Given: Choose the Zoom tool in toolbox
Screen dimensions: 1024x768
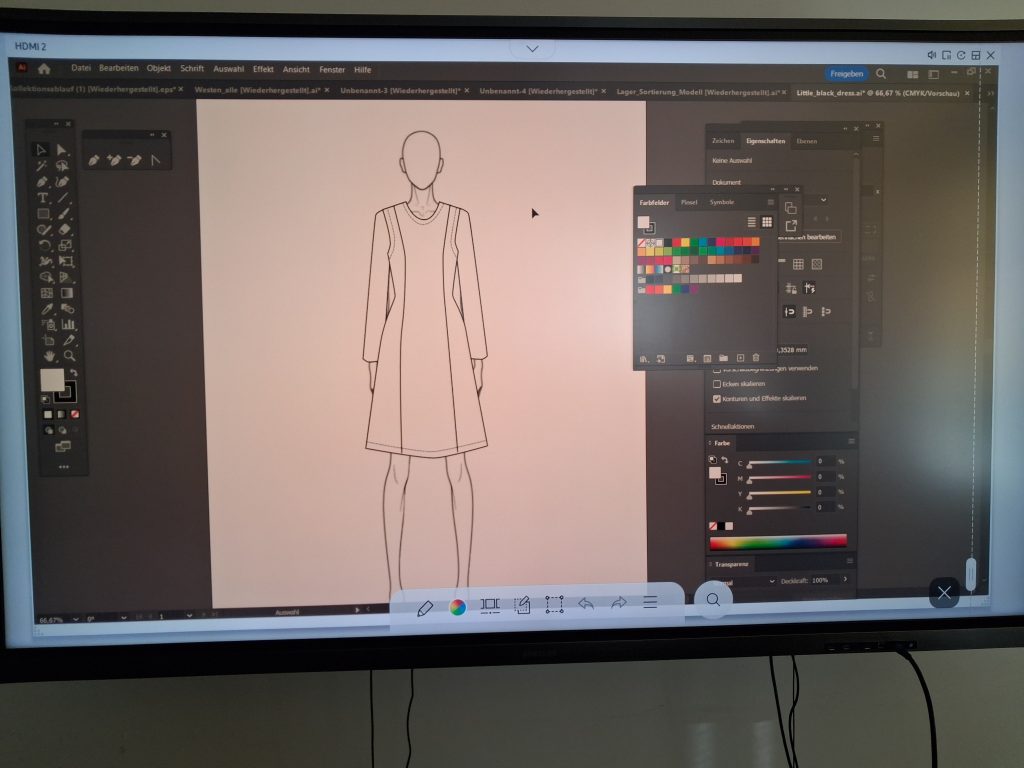Looking at the screenshot, I should 69,356.
